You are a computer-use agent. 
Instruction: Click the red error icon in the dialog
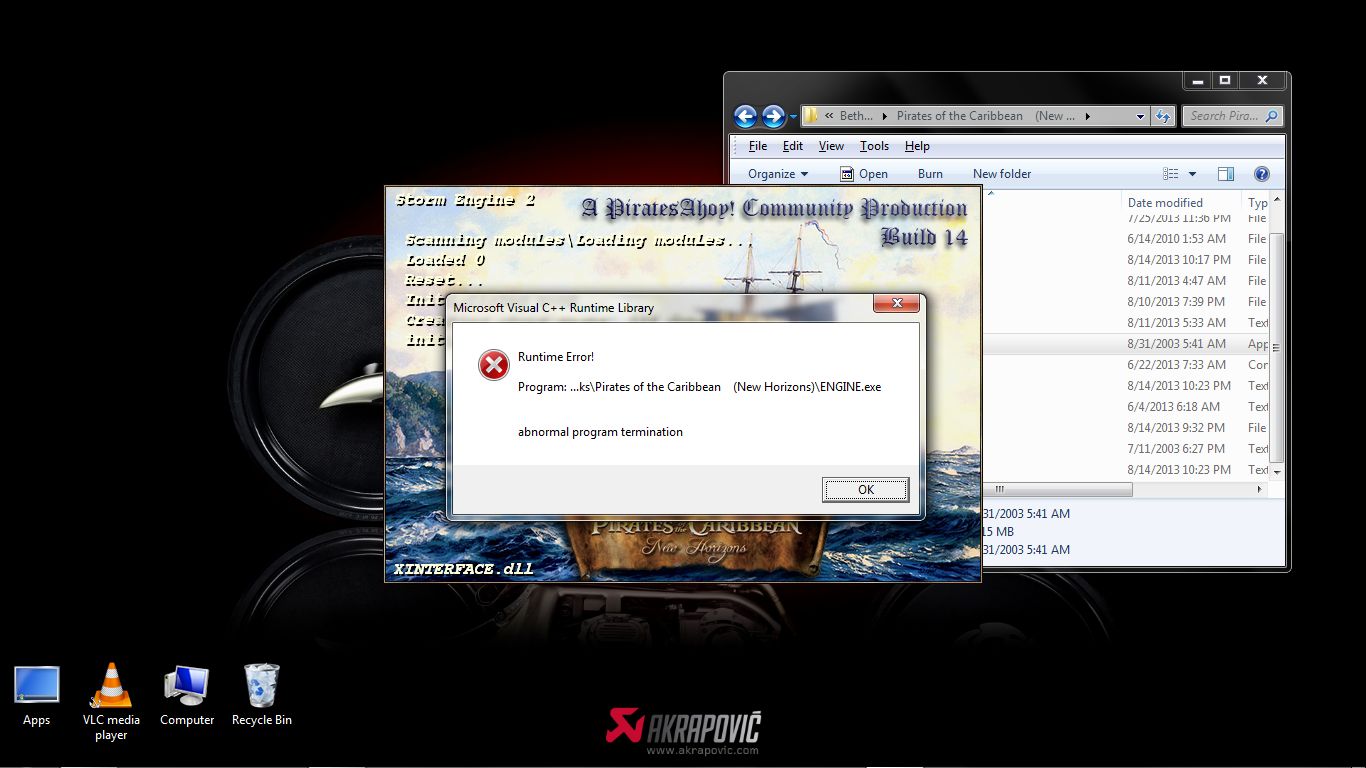tap(493, 365)
